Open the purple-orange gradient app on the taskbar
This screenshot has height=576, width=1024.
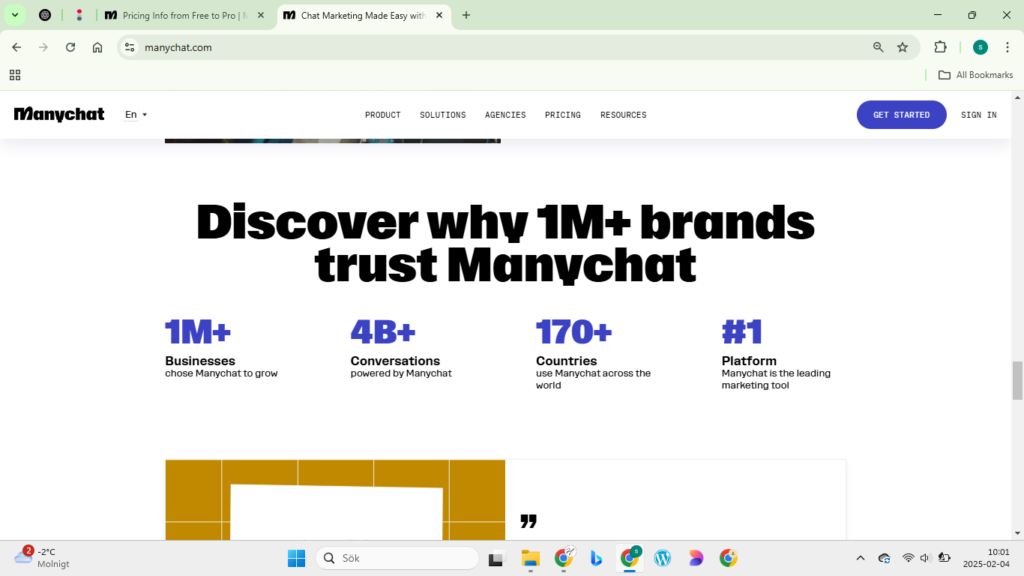coord(696,558)
